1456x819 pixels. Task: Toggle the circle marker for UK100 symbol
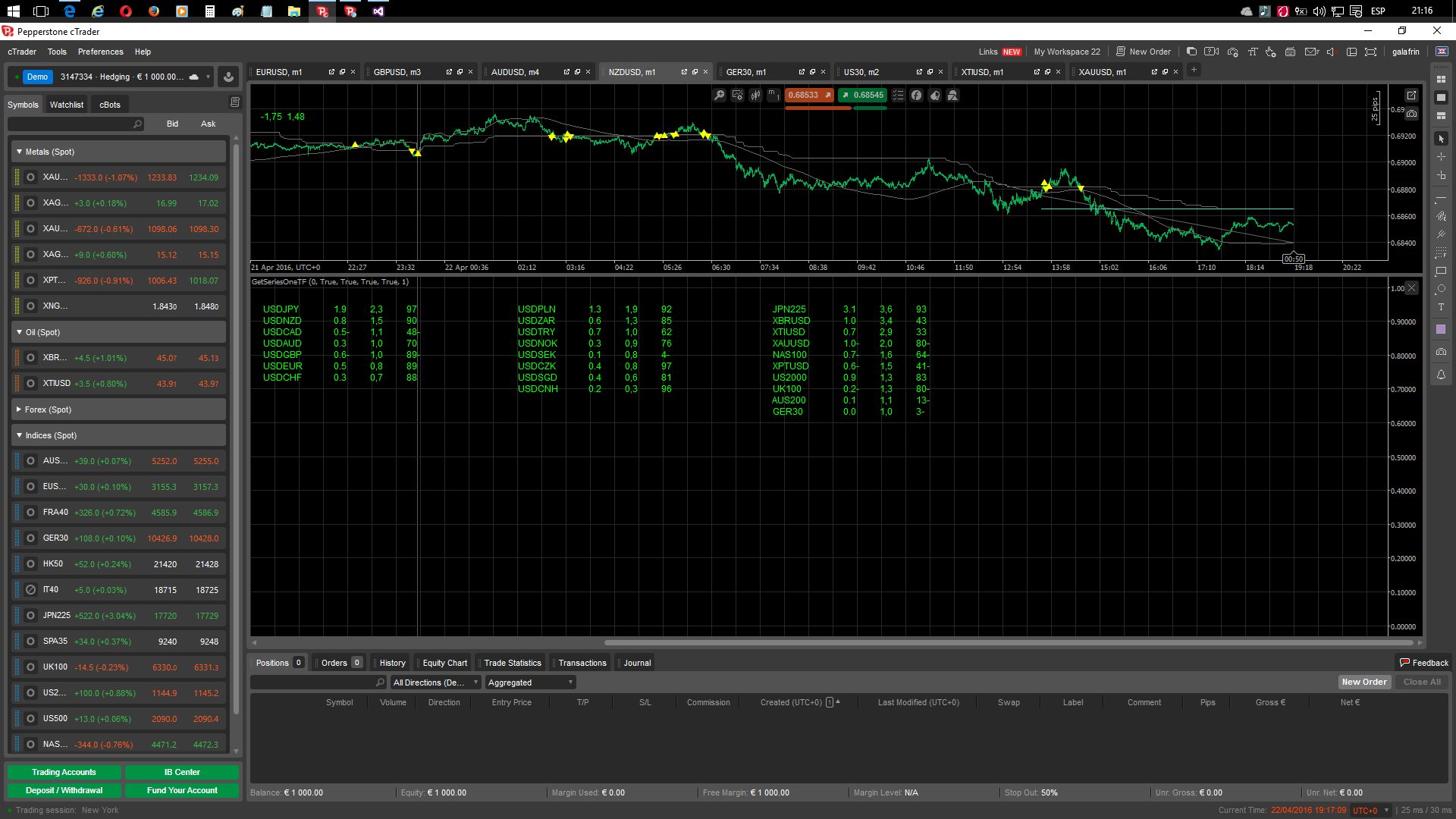(x=30, y=667)
